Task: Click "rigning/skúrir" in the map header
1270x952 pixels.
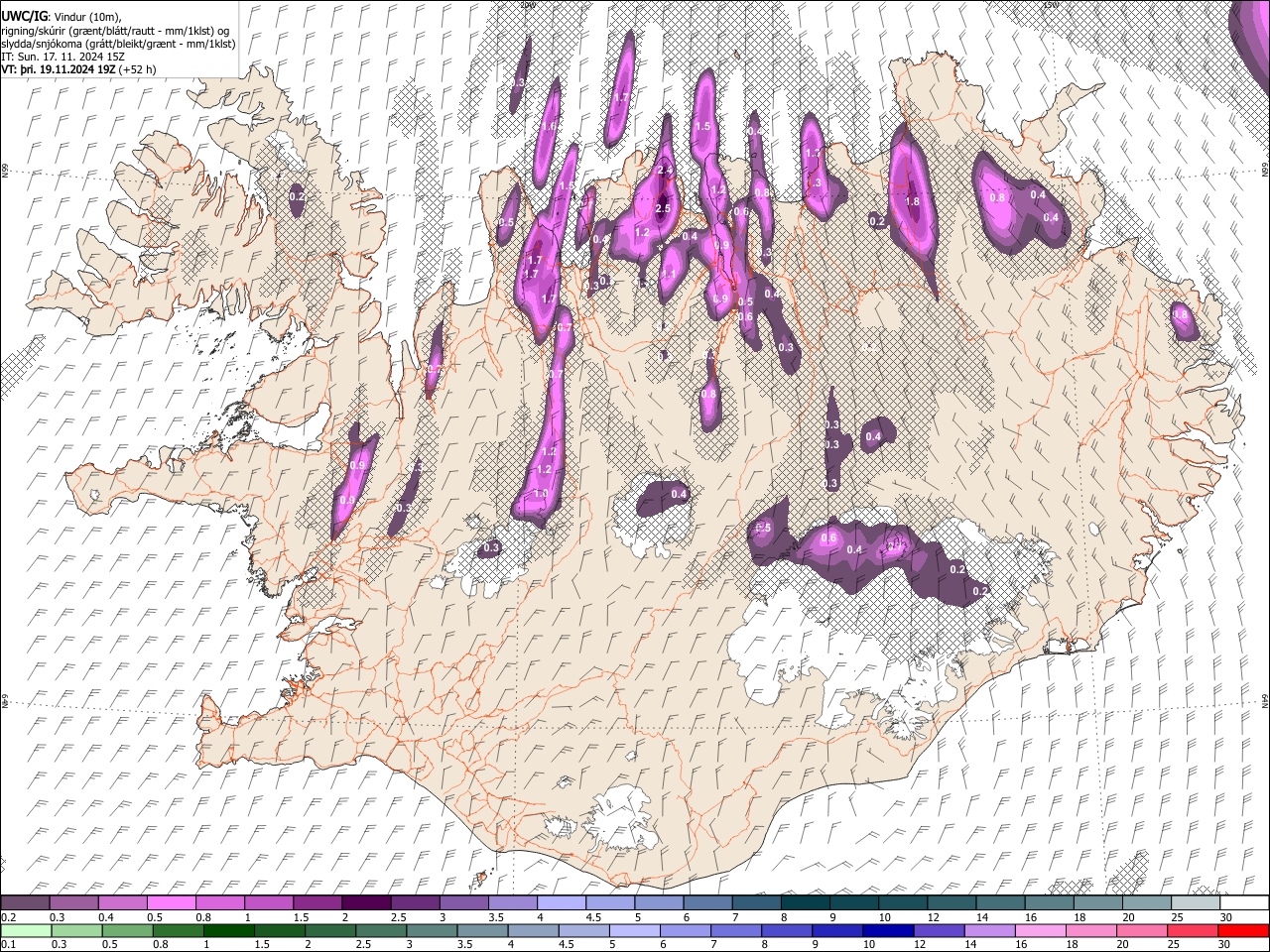Action: [x=35, y=31]
